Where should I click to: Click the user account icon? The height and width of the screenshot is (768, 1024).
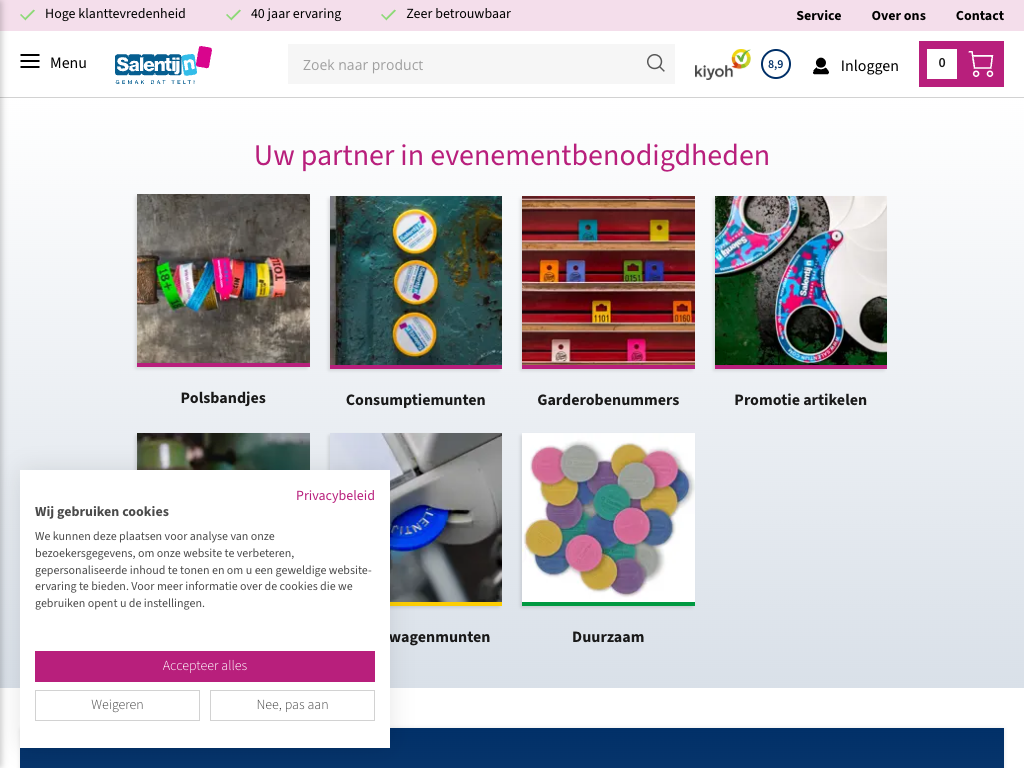pos(821,66)
